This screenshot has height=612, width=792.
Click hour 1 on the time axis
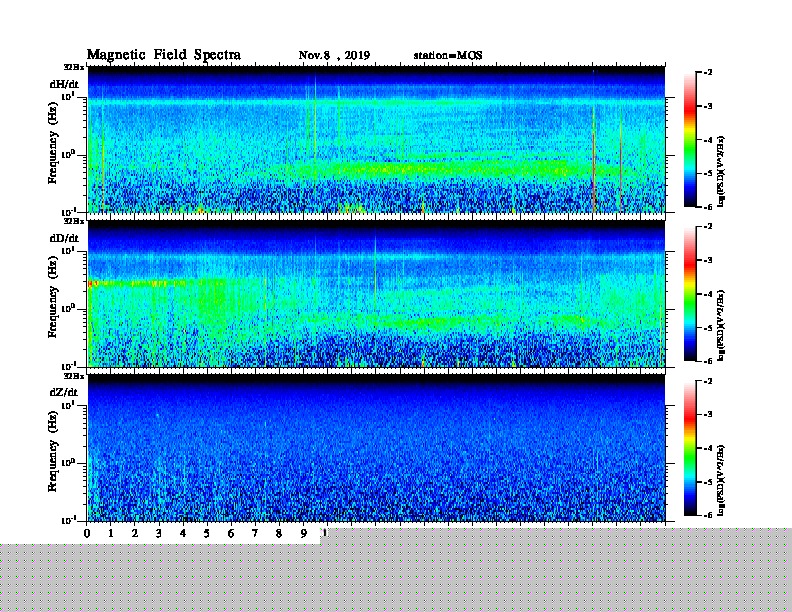pos(111,534)
